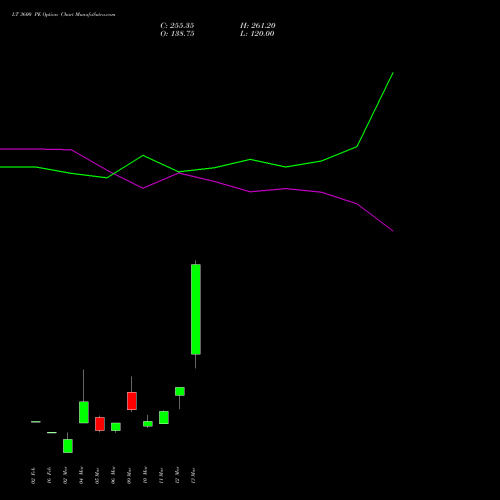
Task: Click the close value C: 255.35
Action: [177, 26]
